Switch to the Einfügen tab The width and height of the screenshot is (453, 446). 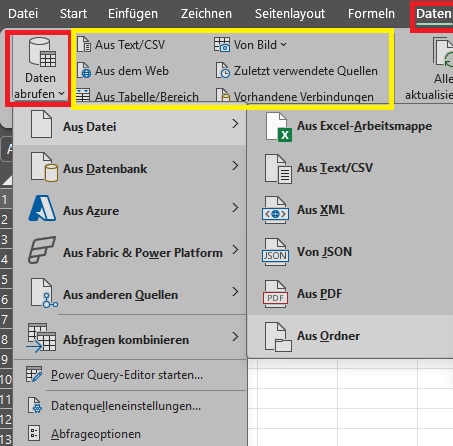[x=133, y=14]
